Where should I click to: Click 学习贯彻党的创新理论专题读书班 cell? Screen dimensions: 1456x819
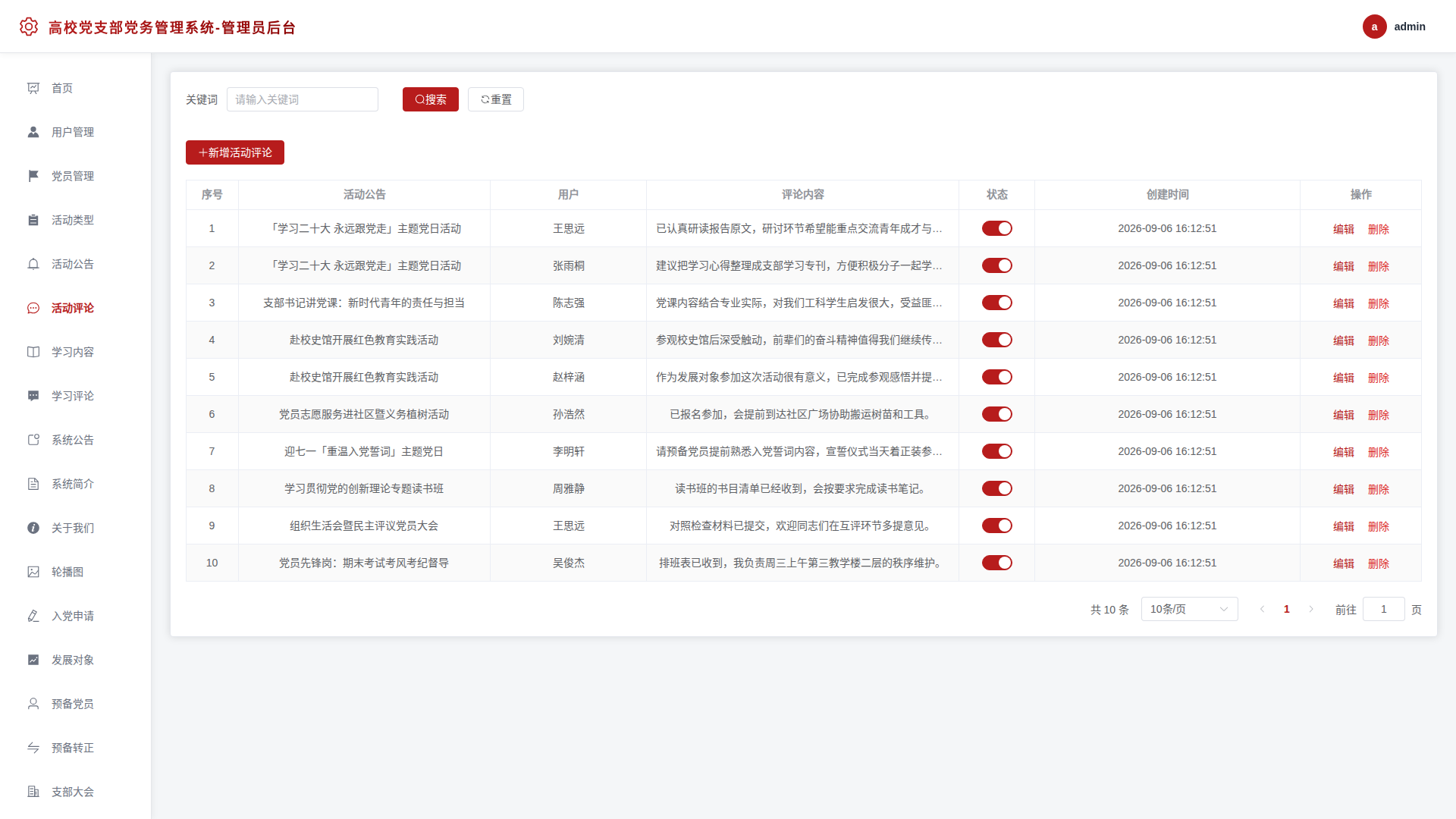[364, 488]
